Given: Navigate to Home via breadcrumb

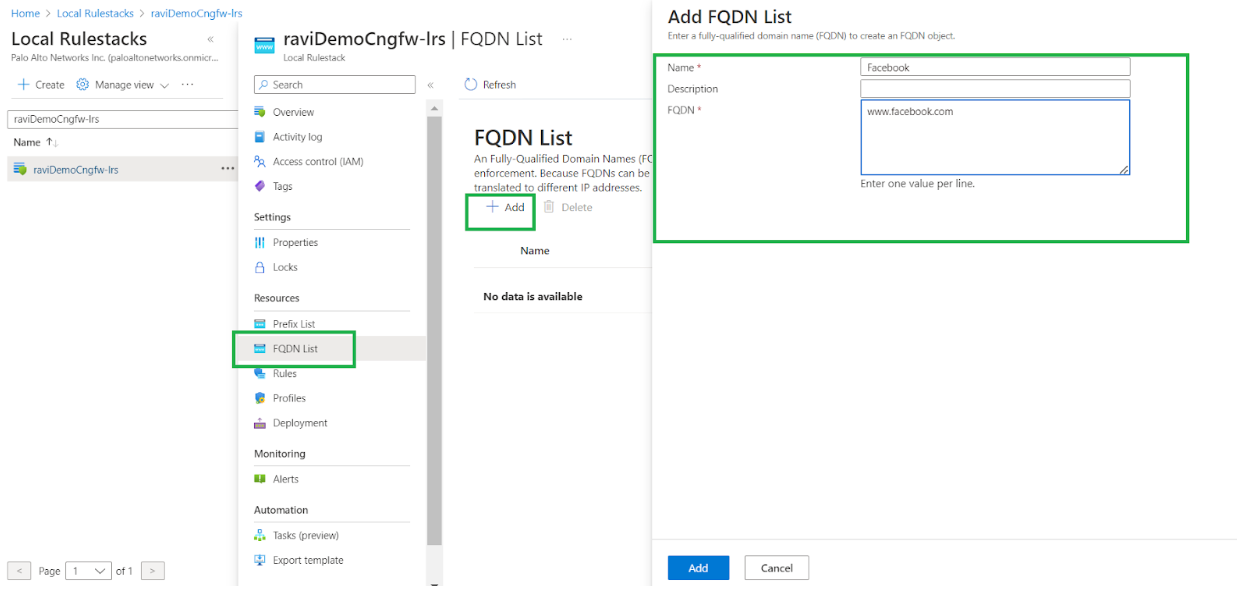Looking at the screenshot, I should 23,13.
